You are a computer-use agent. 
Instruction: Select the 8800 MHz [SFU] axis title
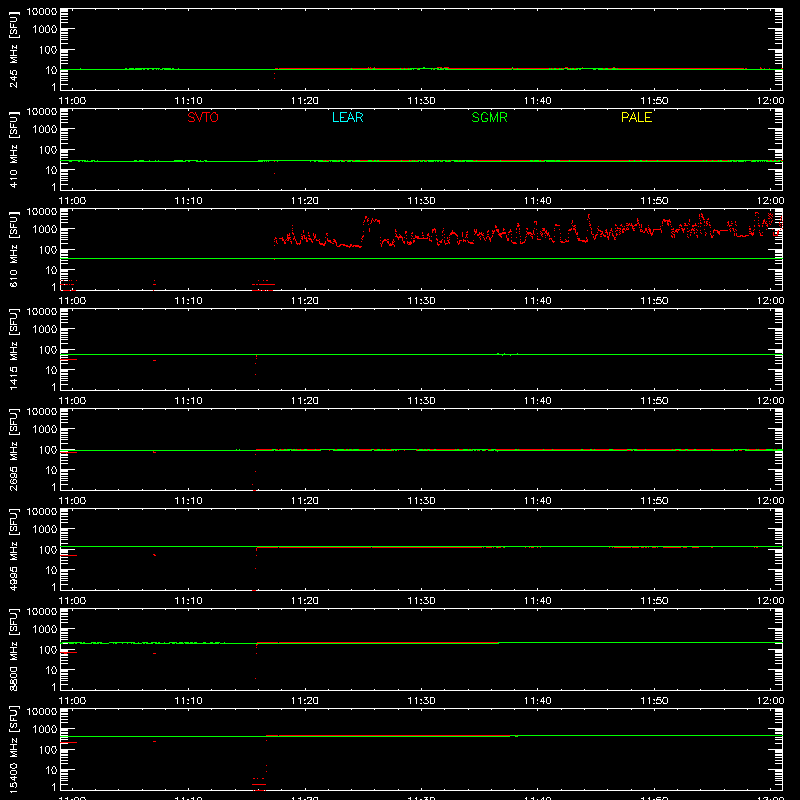tap(14, 649)
